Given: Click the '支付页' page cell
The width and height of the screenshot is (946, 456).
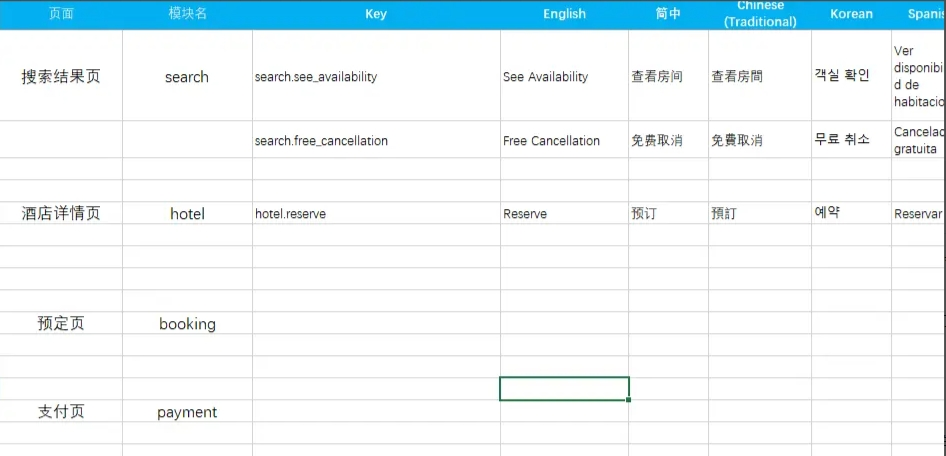Looking at the screenshot, I should 61,412.
